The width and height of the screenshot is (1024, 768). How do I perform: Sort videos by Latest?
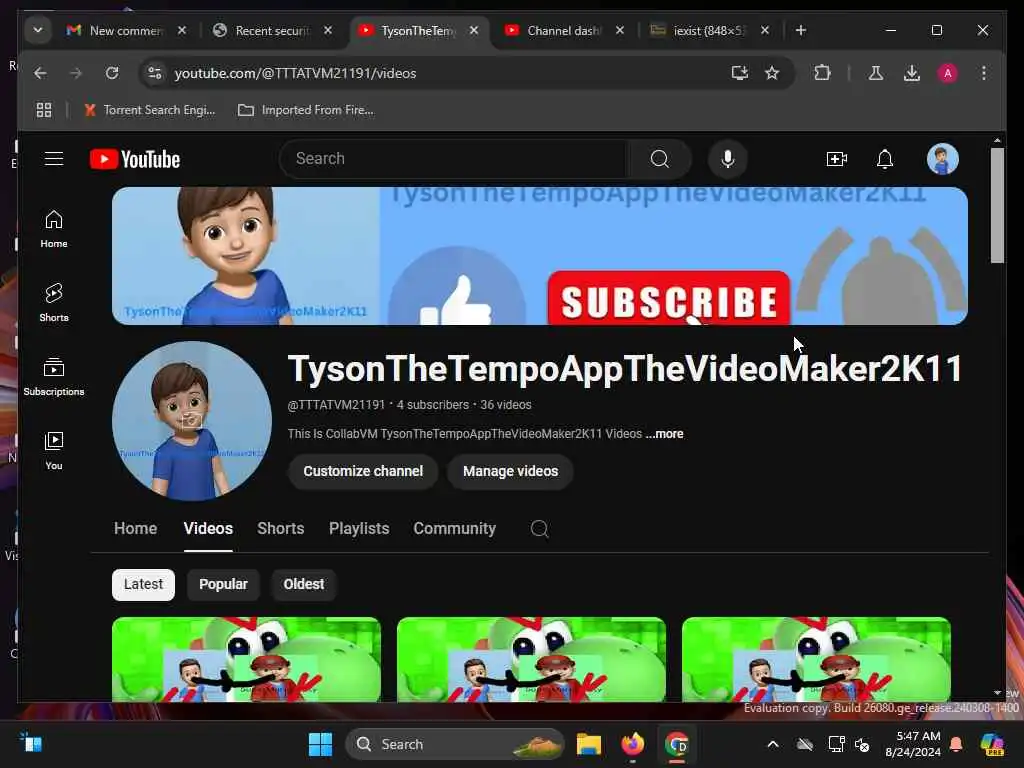pyautogui.click(x=143, y=584)
